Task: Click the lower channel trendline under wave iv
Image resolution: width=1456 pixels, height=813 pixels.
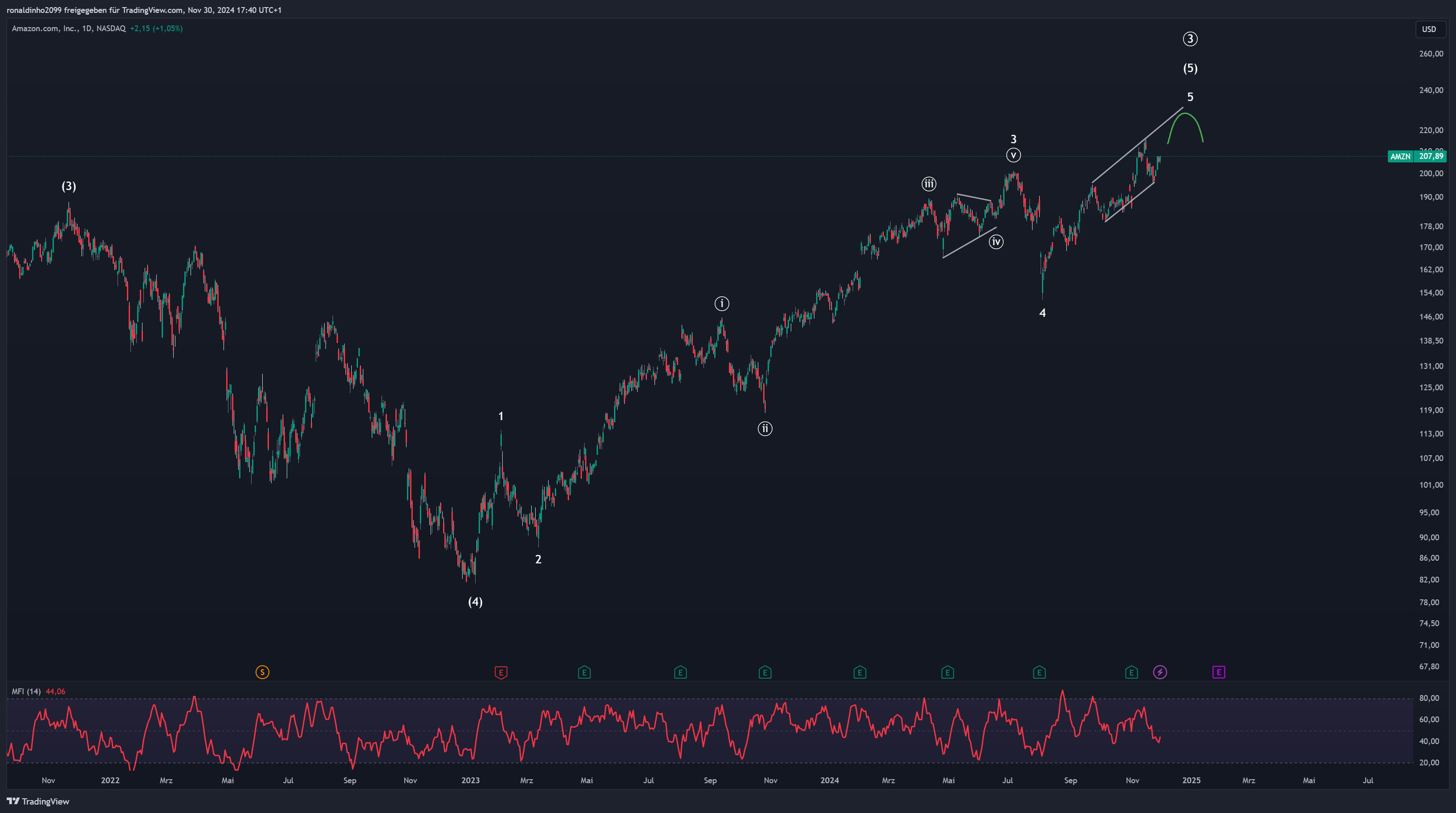Action: 969,243
